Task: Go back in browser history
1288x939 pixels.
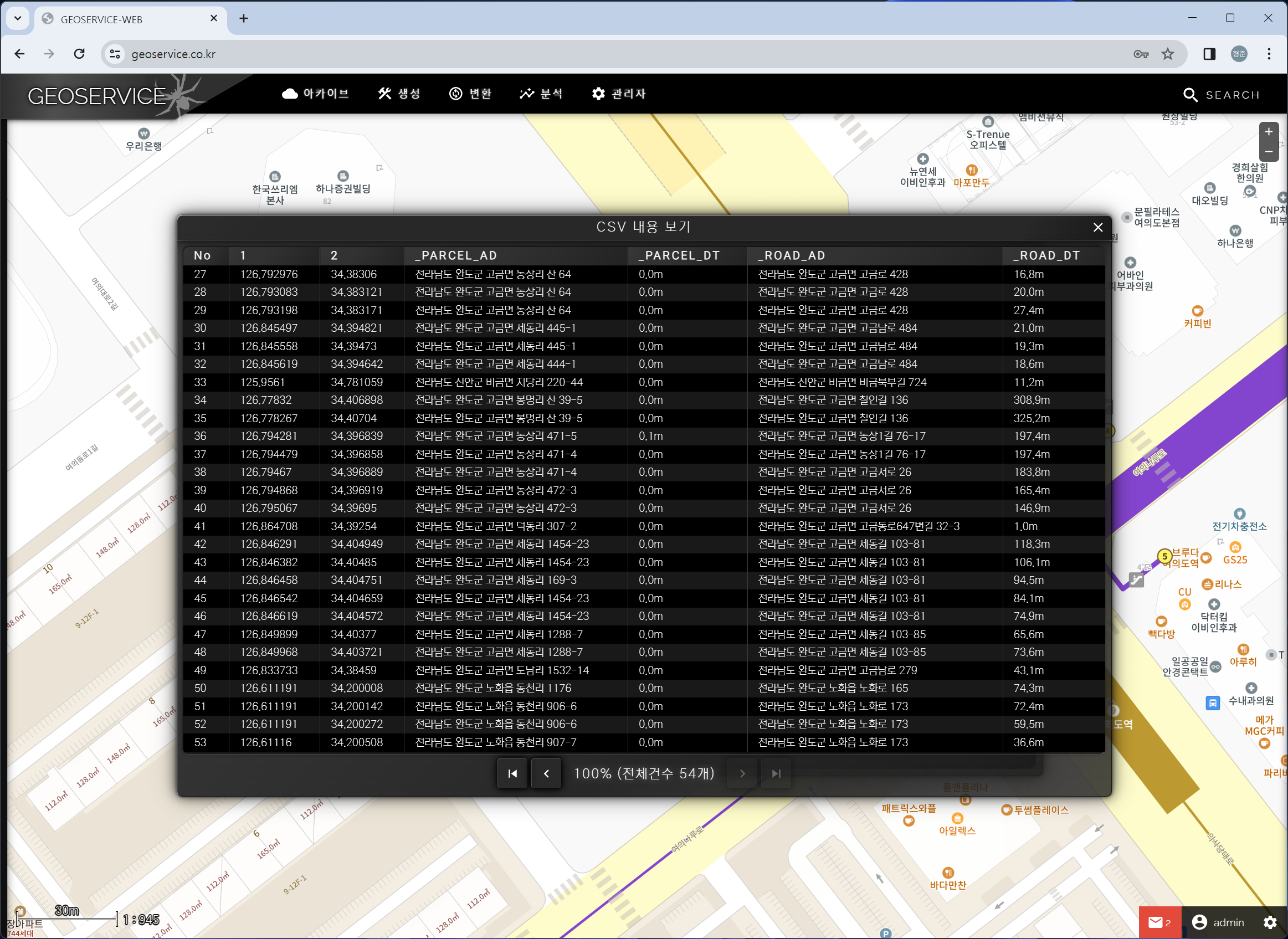Action: pos(20,53)
